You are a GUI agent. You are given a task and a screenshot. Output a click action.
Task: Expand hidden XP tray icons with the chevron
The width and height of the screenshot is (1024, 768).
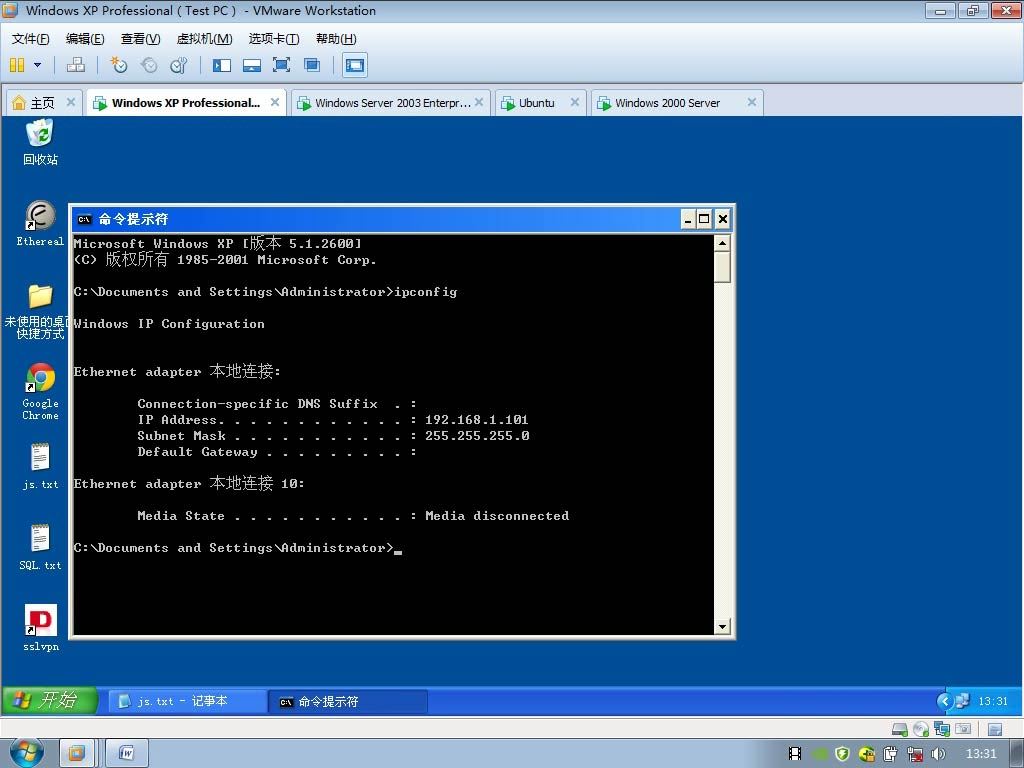pyautogui.click(x=944, y=701)
